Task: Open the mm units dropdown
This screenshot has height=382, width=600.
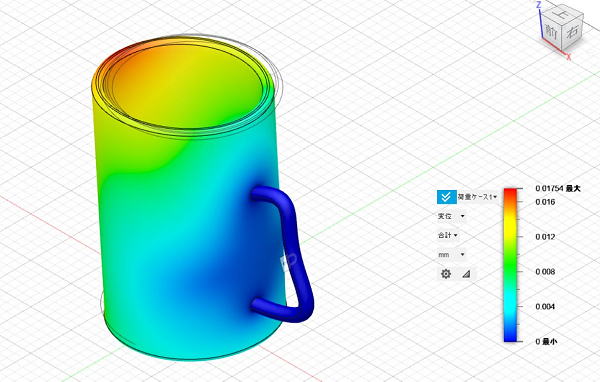Action: [x=451, y=255]
